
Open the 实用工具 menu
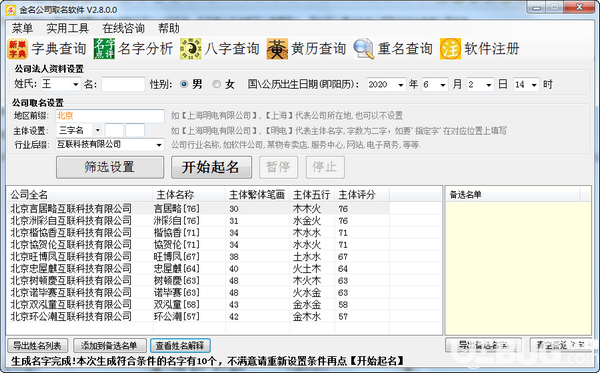[x=67, y=28]
